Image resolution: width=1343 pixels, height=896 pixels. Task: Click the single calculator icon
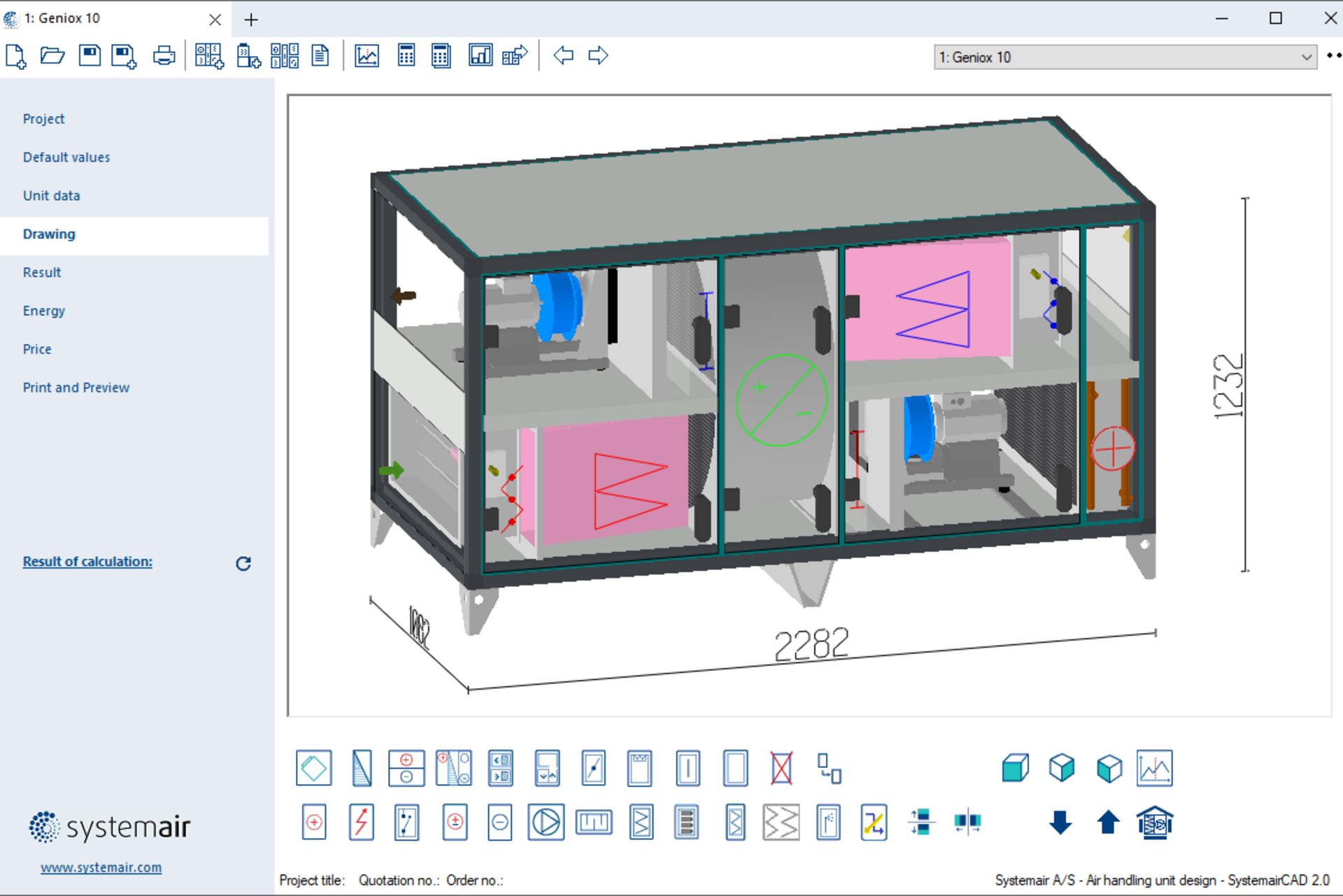[406, 55]
